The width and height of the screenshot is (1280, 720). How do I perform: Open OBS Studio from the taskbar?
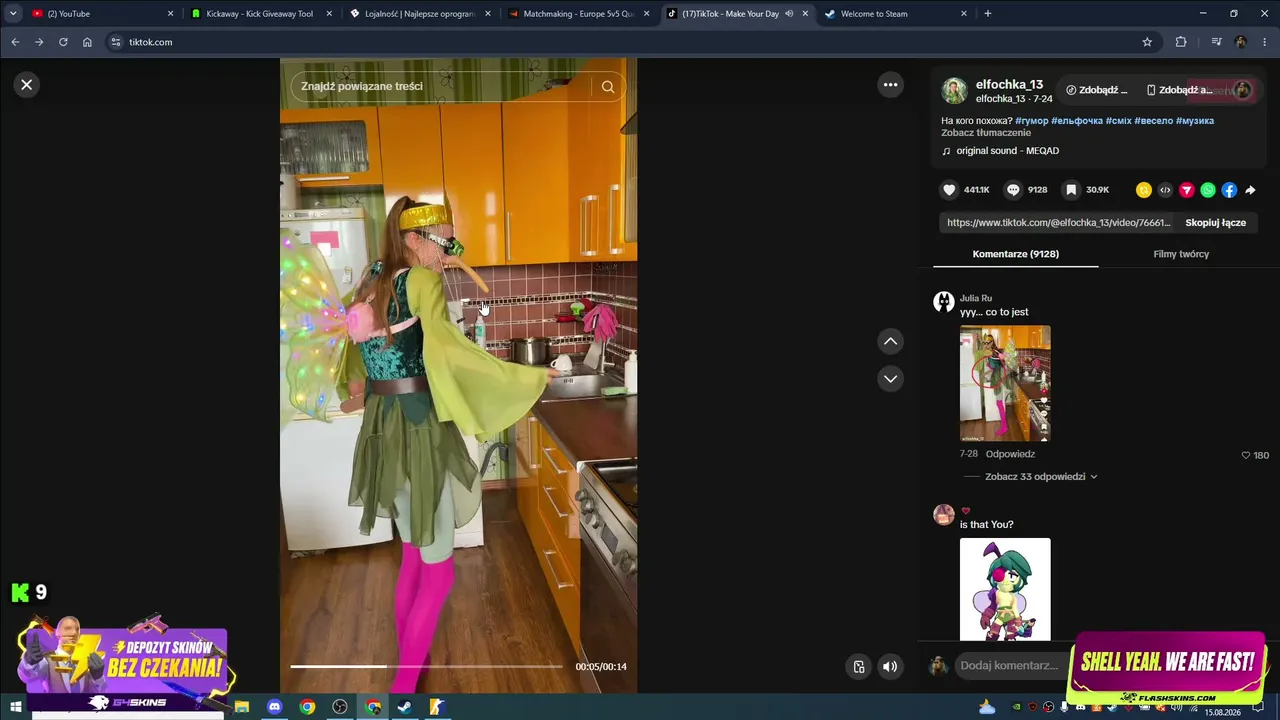tap(340, 707)
